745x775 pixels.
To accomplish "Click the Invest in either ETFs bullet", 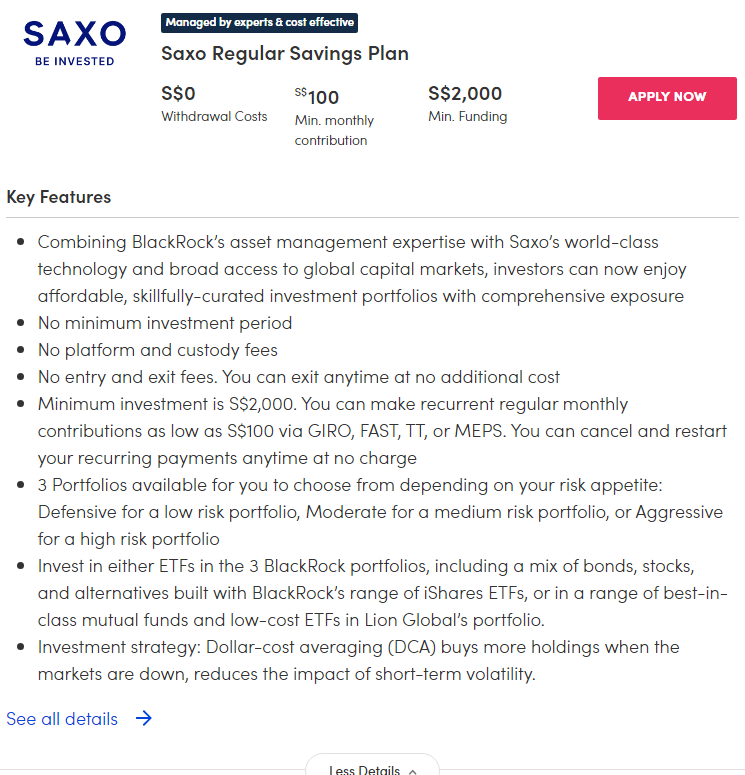I will 382,593.
